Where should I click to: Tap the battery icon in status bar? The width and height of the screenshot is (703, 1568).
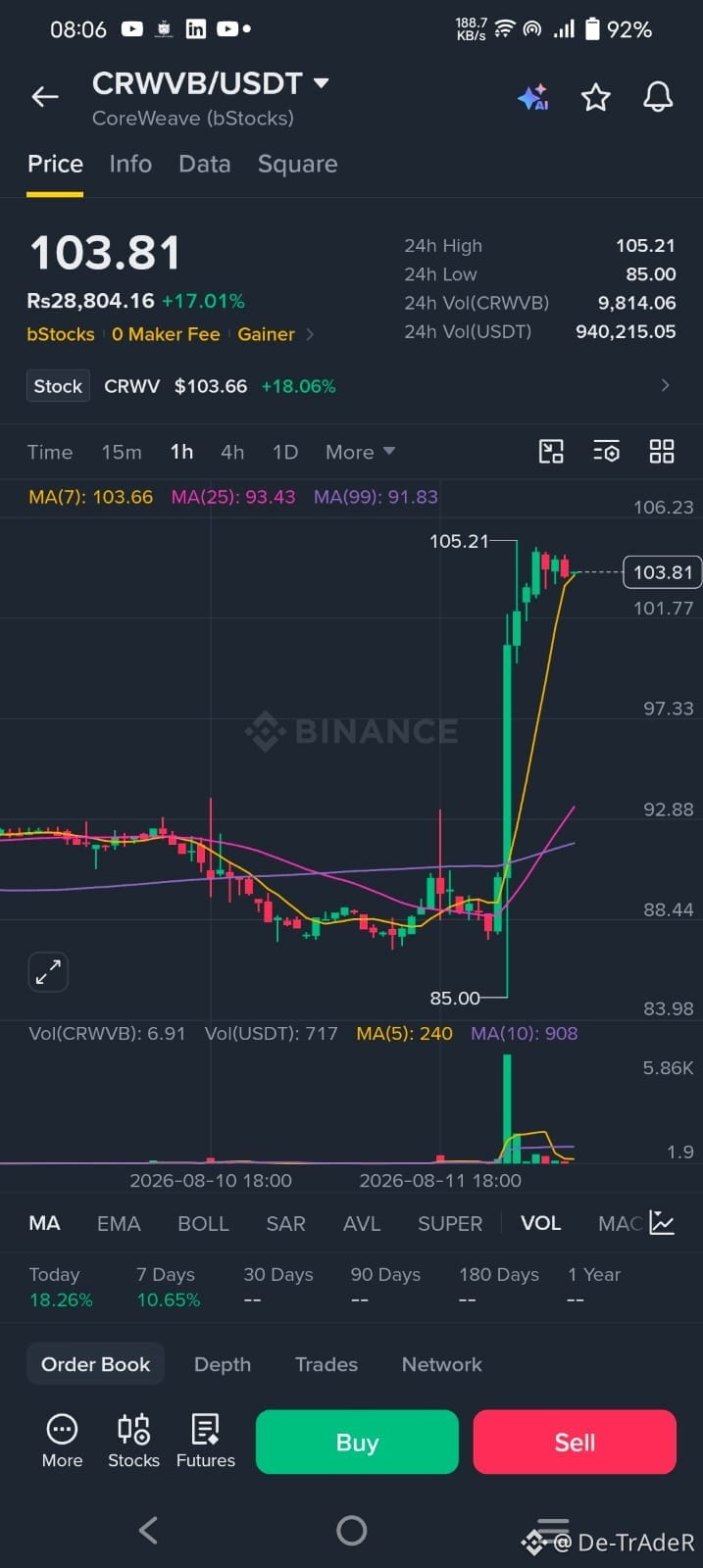(592, 29)
